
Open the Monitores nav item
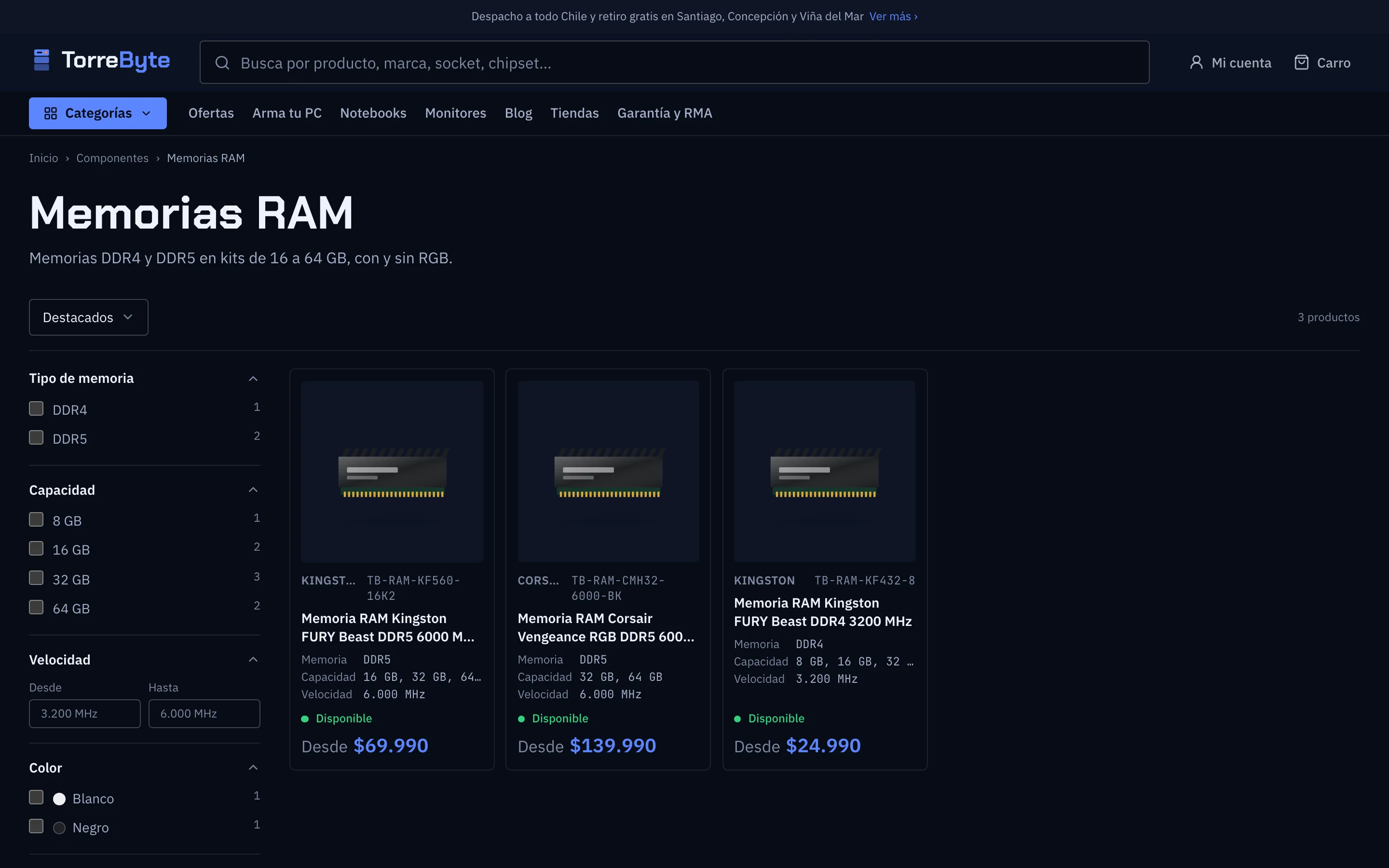pos(455,113)
